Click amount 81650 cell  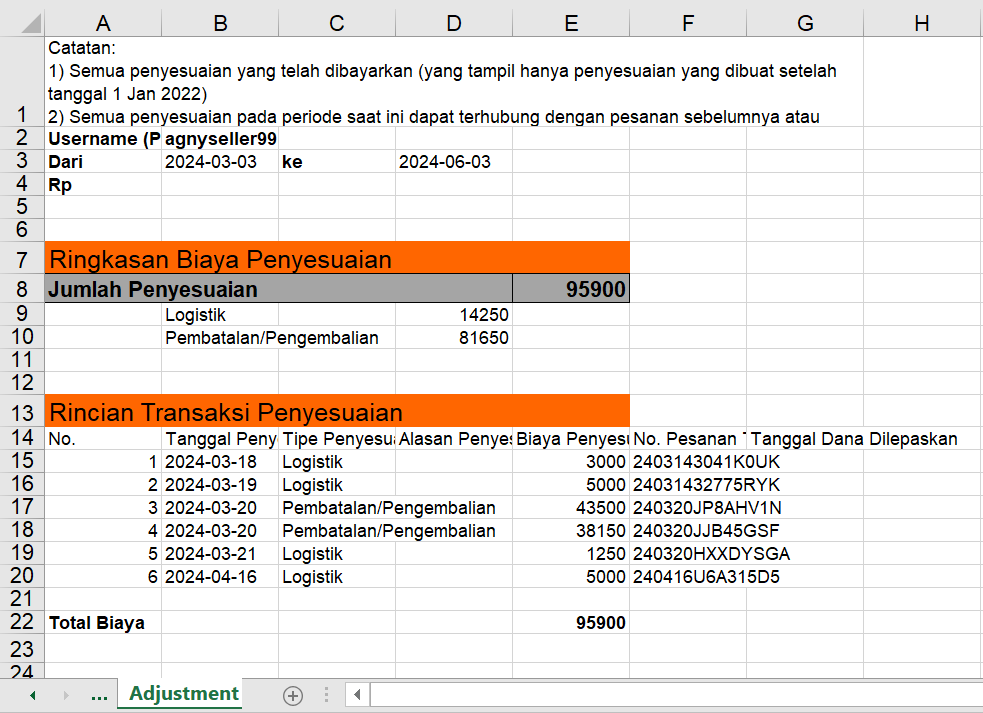[x=454, y=337]
